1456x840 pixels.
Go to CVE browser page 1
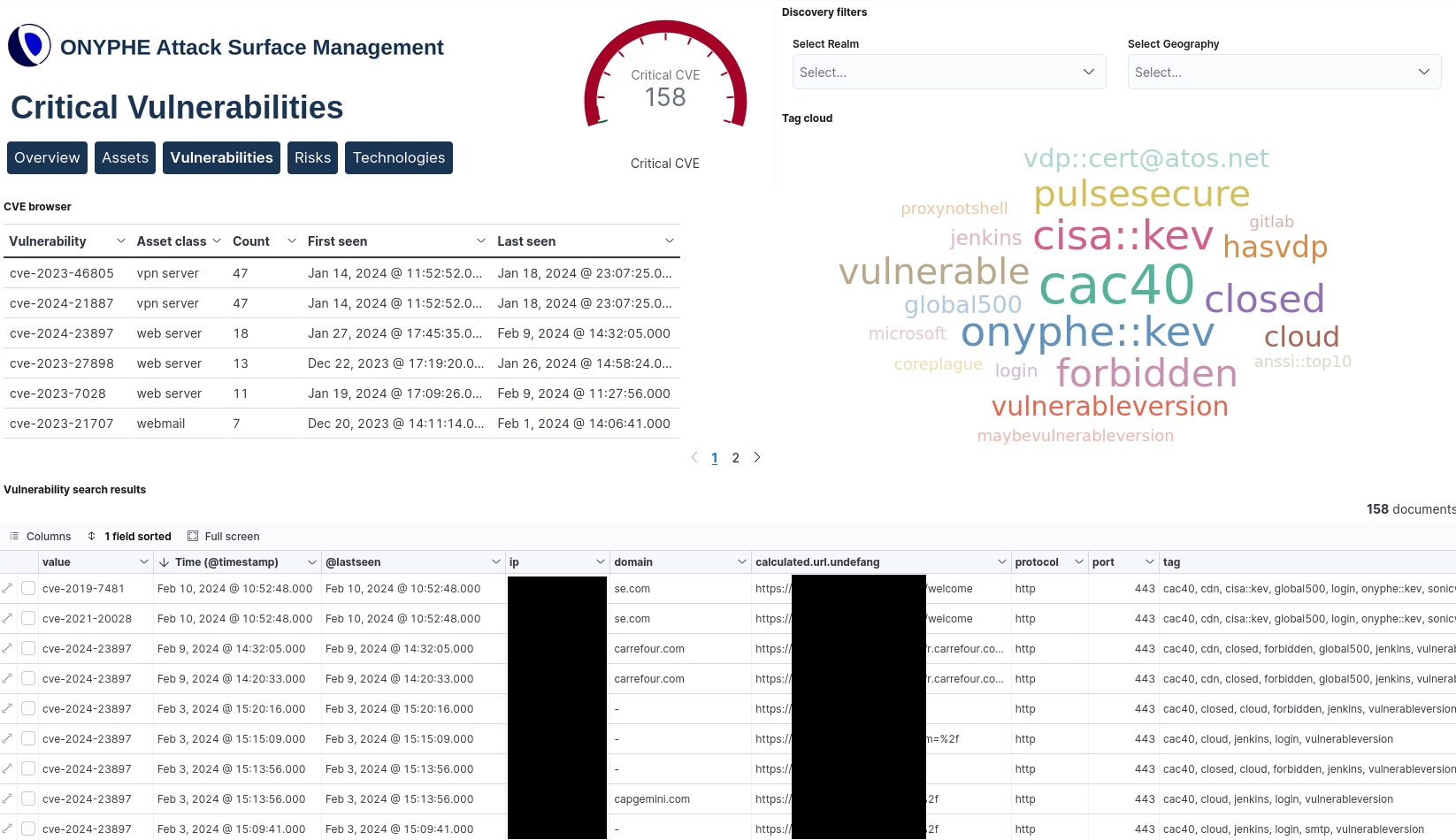tap(715, 458)
